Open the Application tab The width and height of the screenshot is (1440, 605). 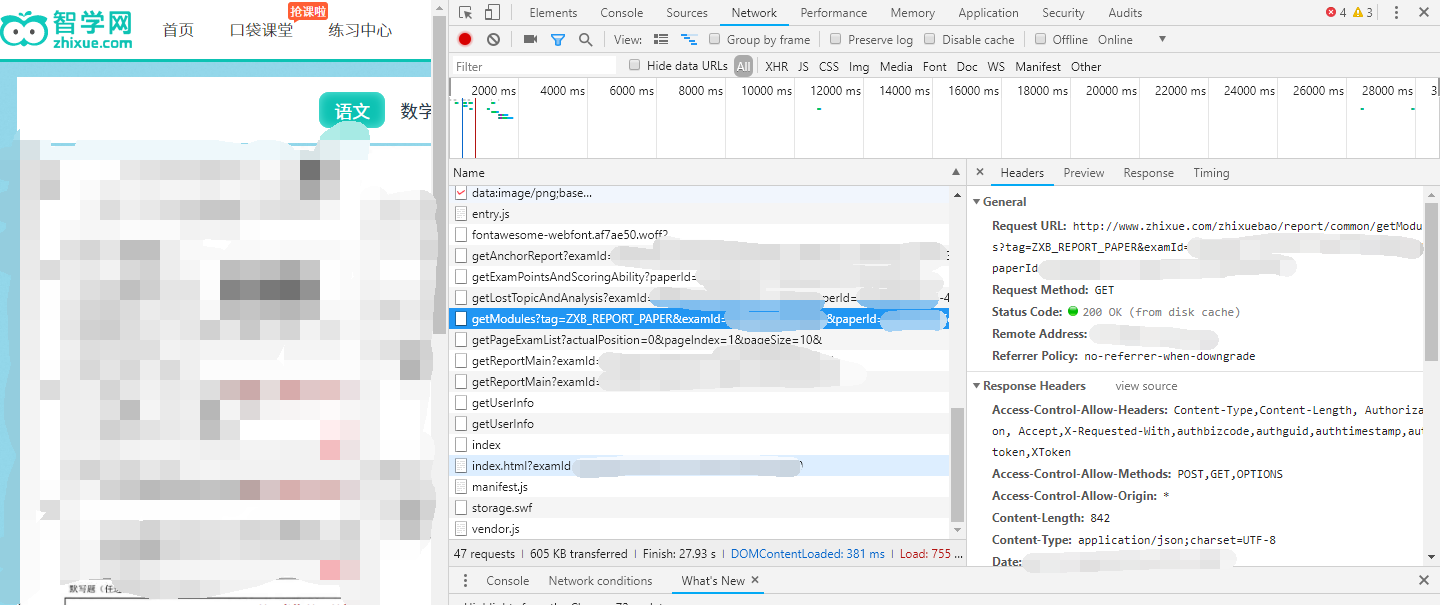pyautogui.click(x=988, y=13)
